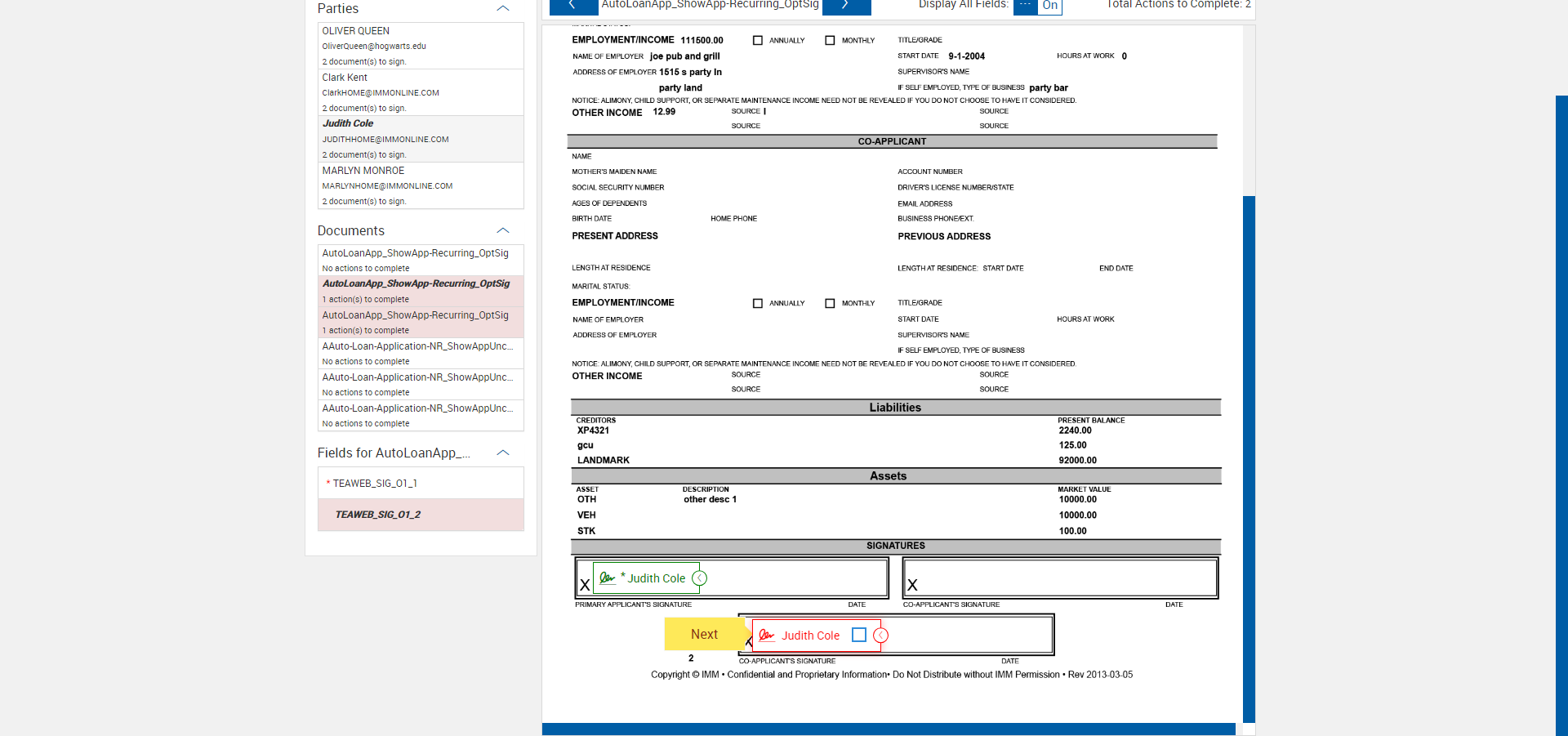Click the market value 100.00
This screenshot has width=1568, height=736.
[1073, 531]
